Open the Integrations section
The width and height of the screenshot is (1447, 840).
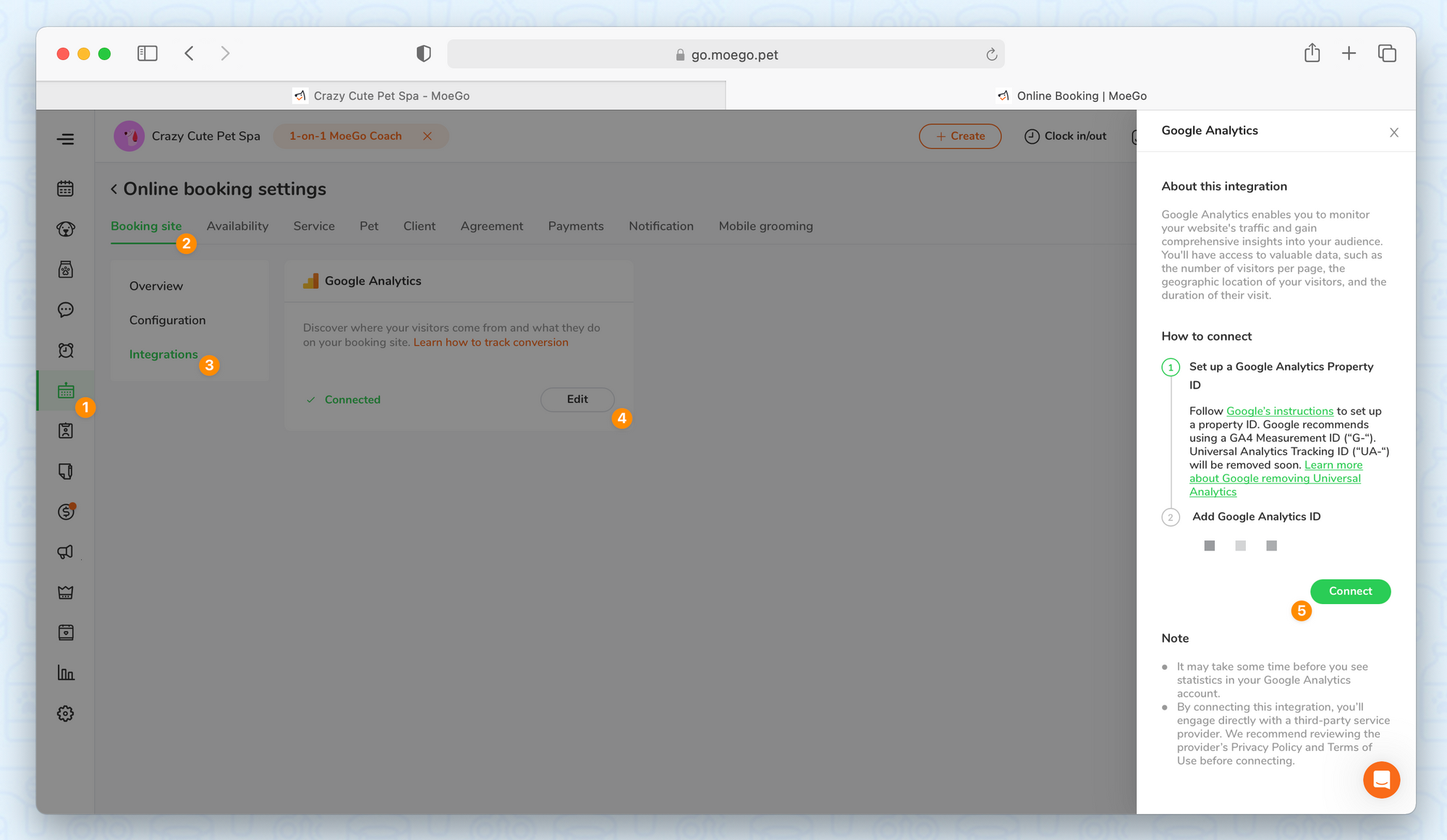(163, 354)
